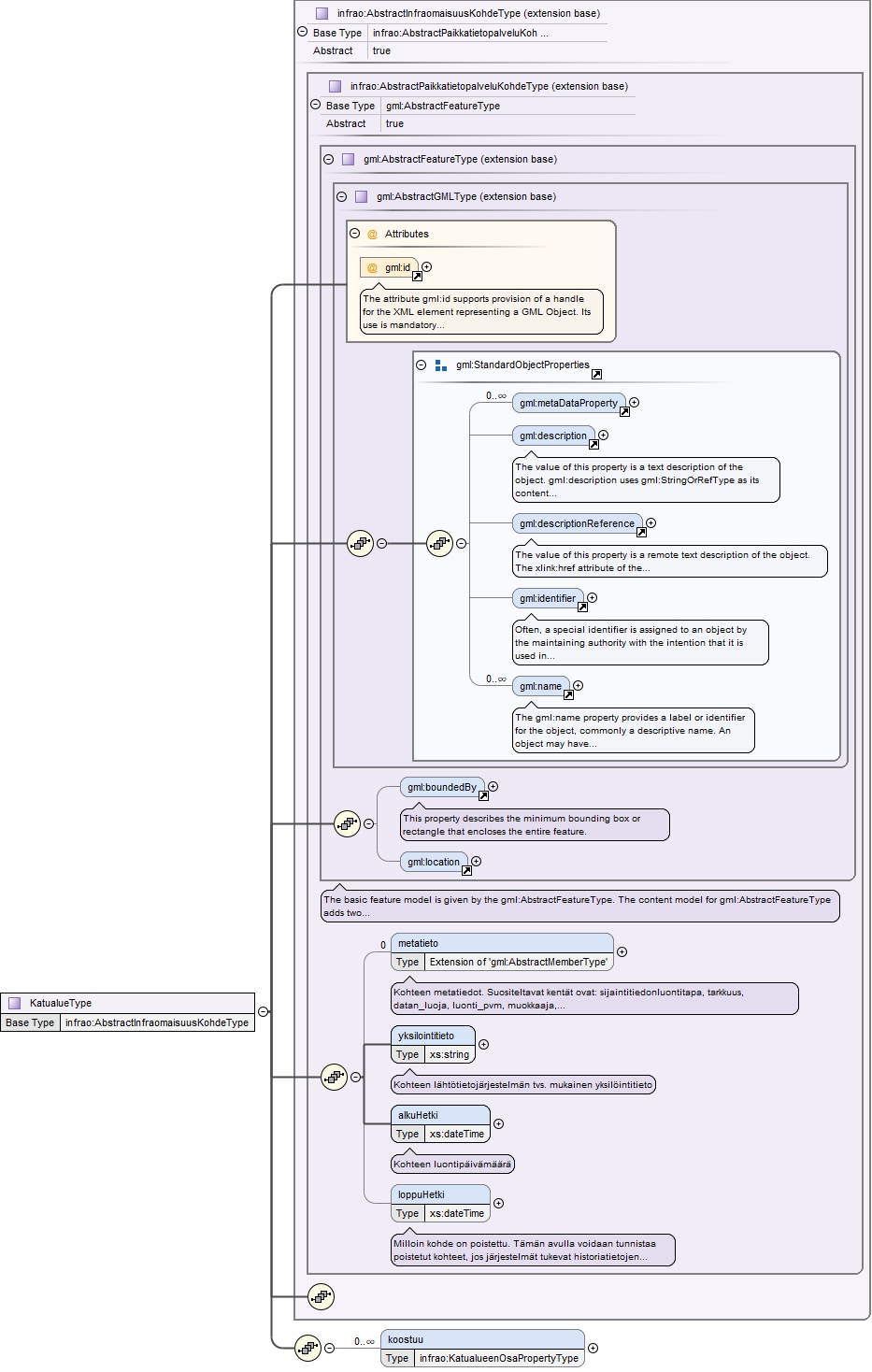This screenshot has height=1372, width=872.
Task: Collapse sequence before koostuu
Action: tap(329, 1348)
